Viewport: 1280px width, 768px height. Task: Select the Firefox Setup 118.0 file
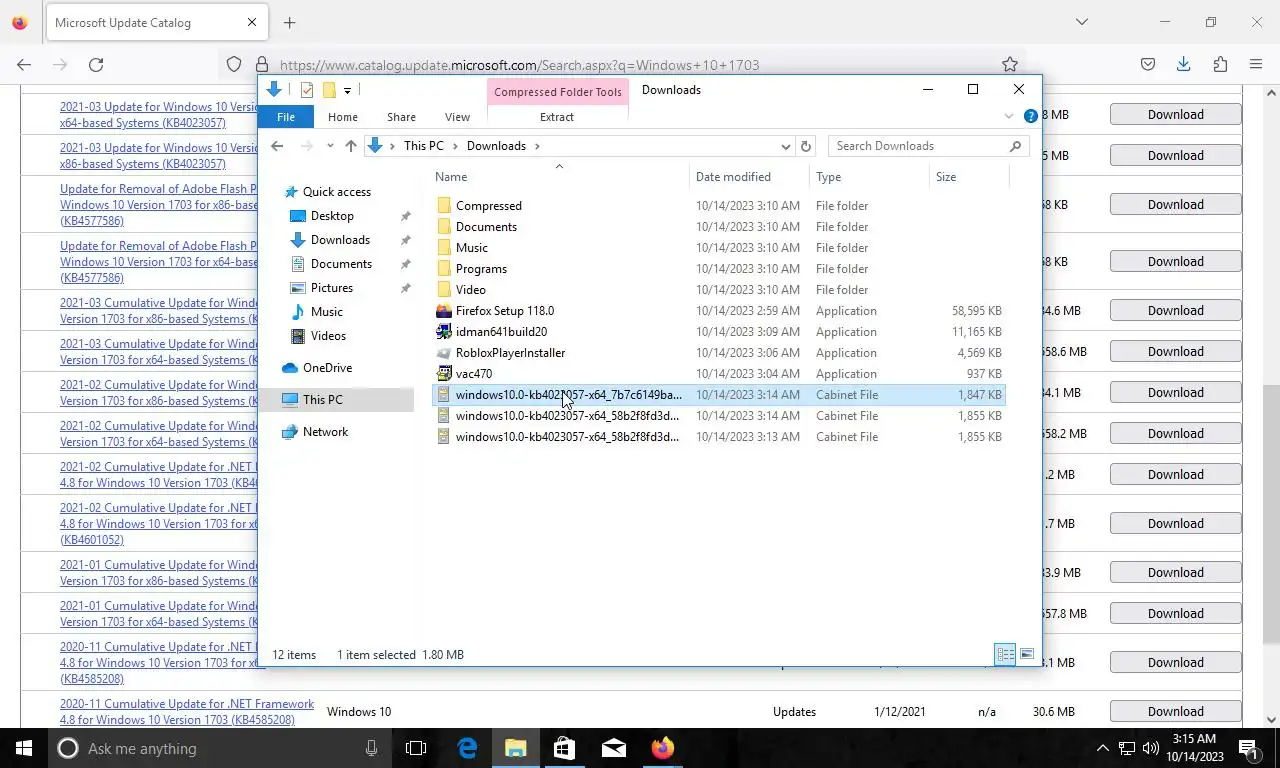pos(719,311)
